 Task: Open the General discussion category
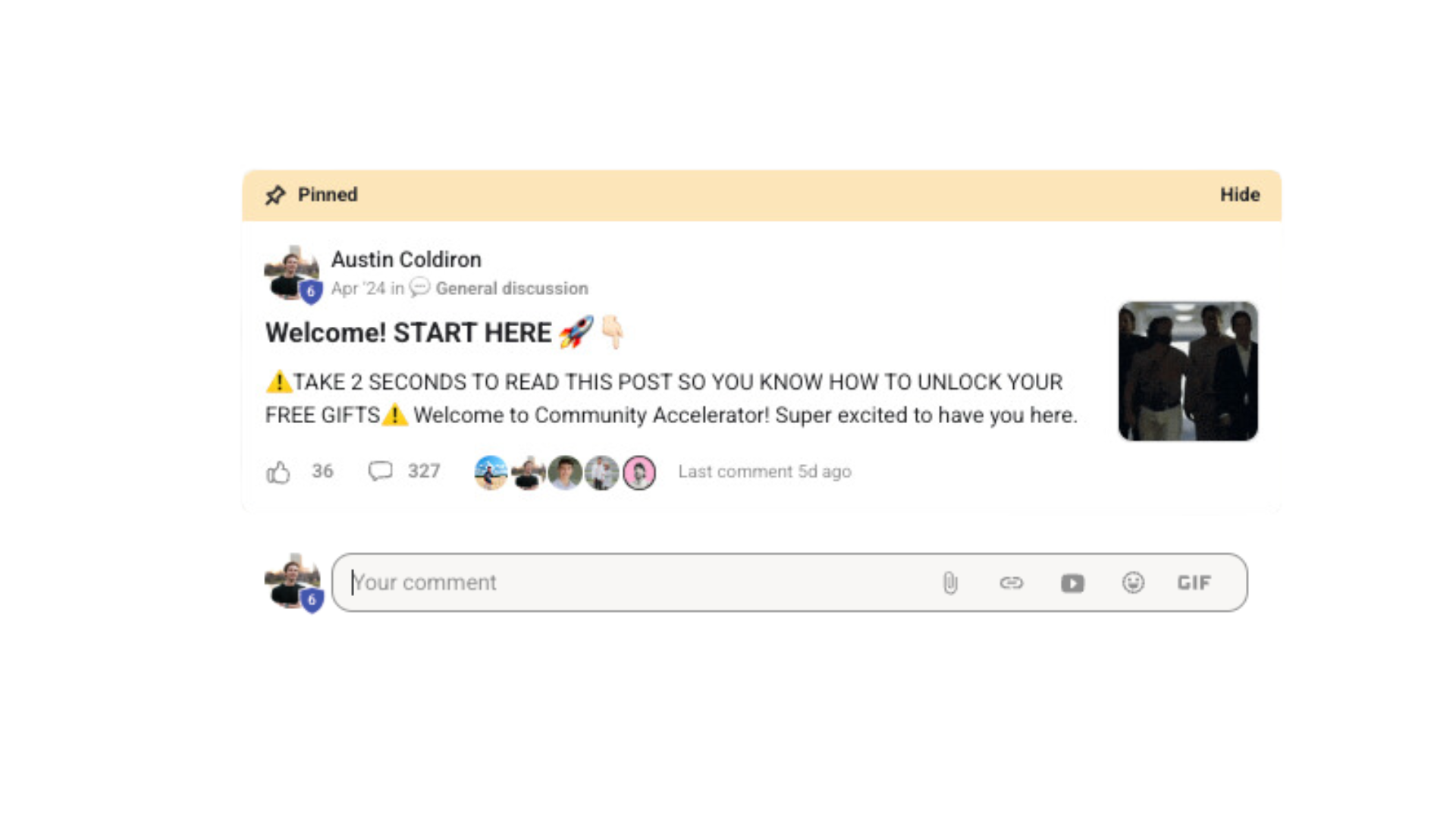coord(512,288)
